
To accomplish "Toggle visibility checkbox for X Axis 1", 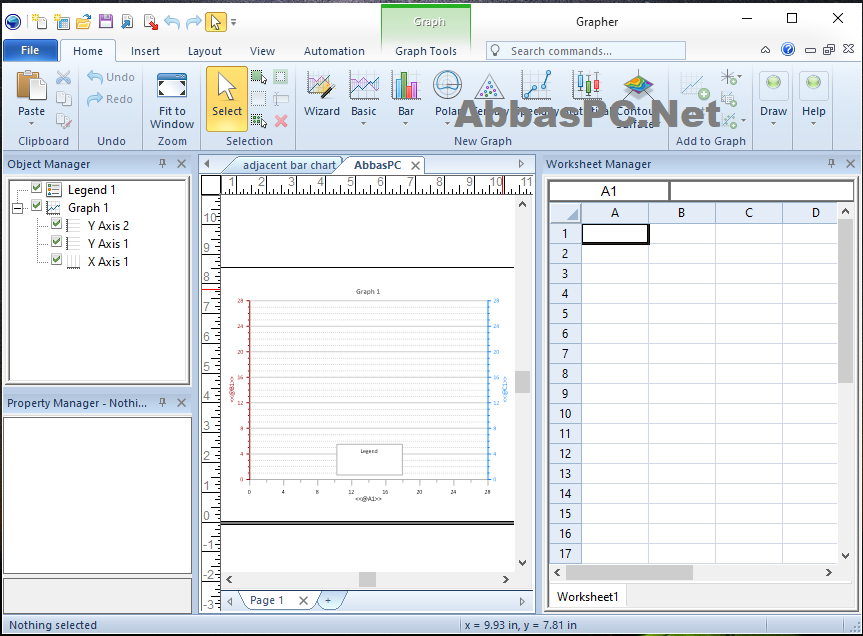I will pyautogui.click(x=56, y=260).
